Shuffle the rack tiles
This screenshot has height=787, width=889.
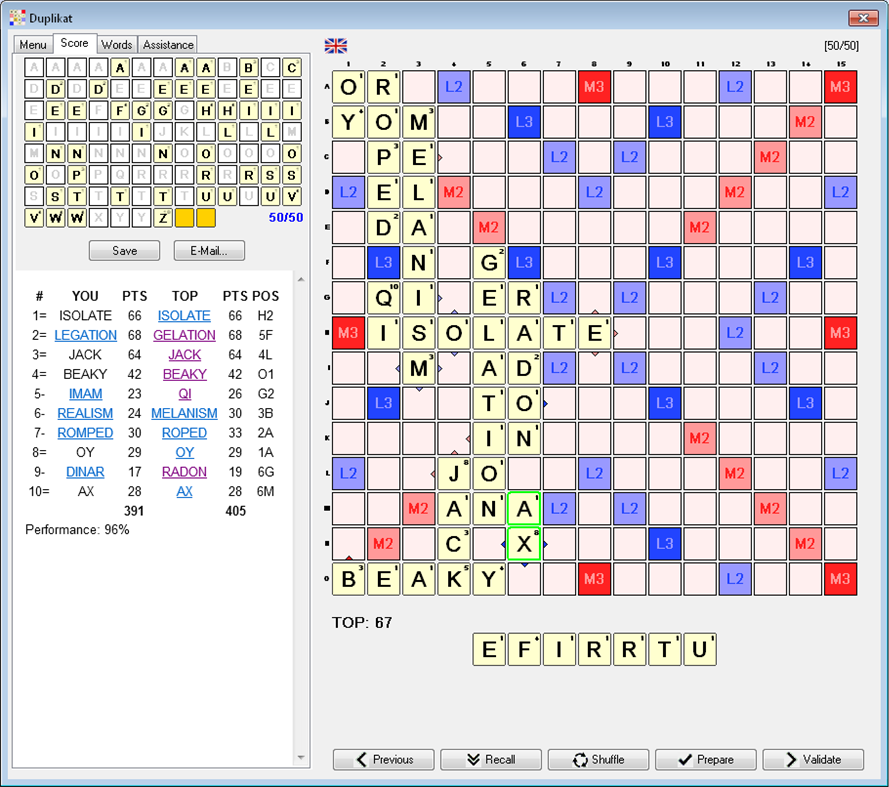pyautogui.click(x=598, y=759)
